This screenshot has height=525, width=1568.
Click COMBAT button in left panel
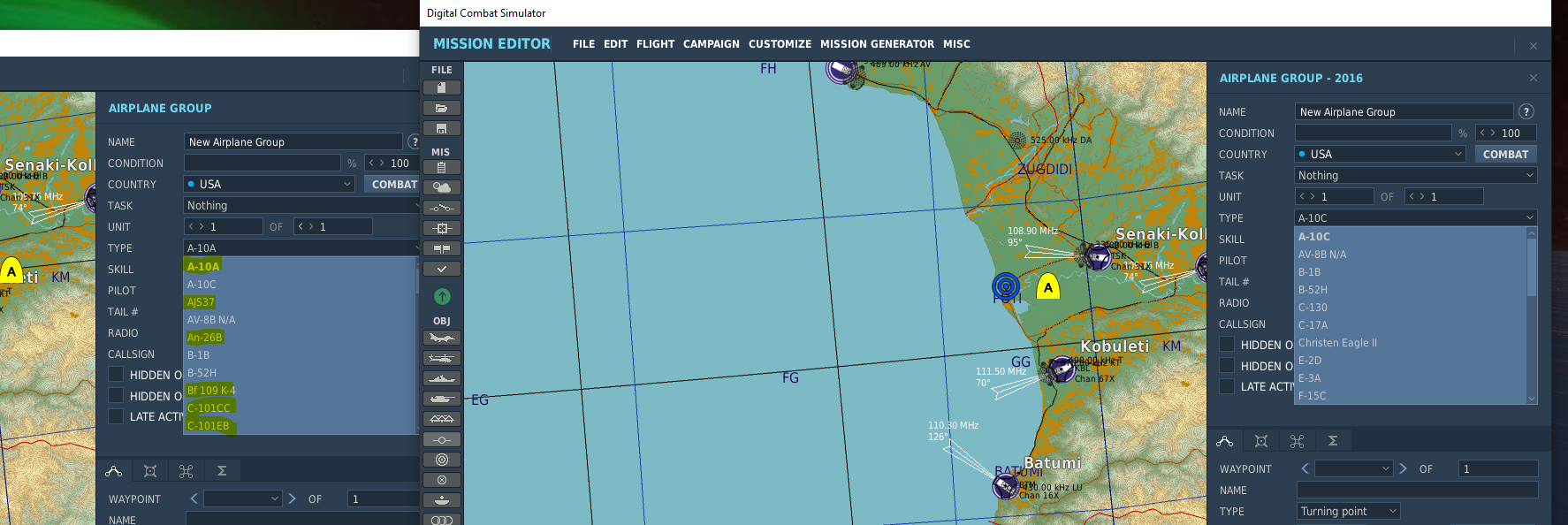tap(392, 184)
